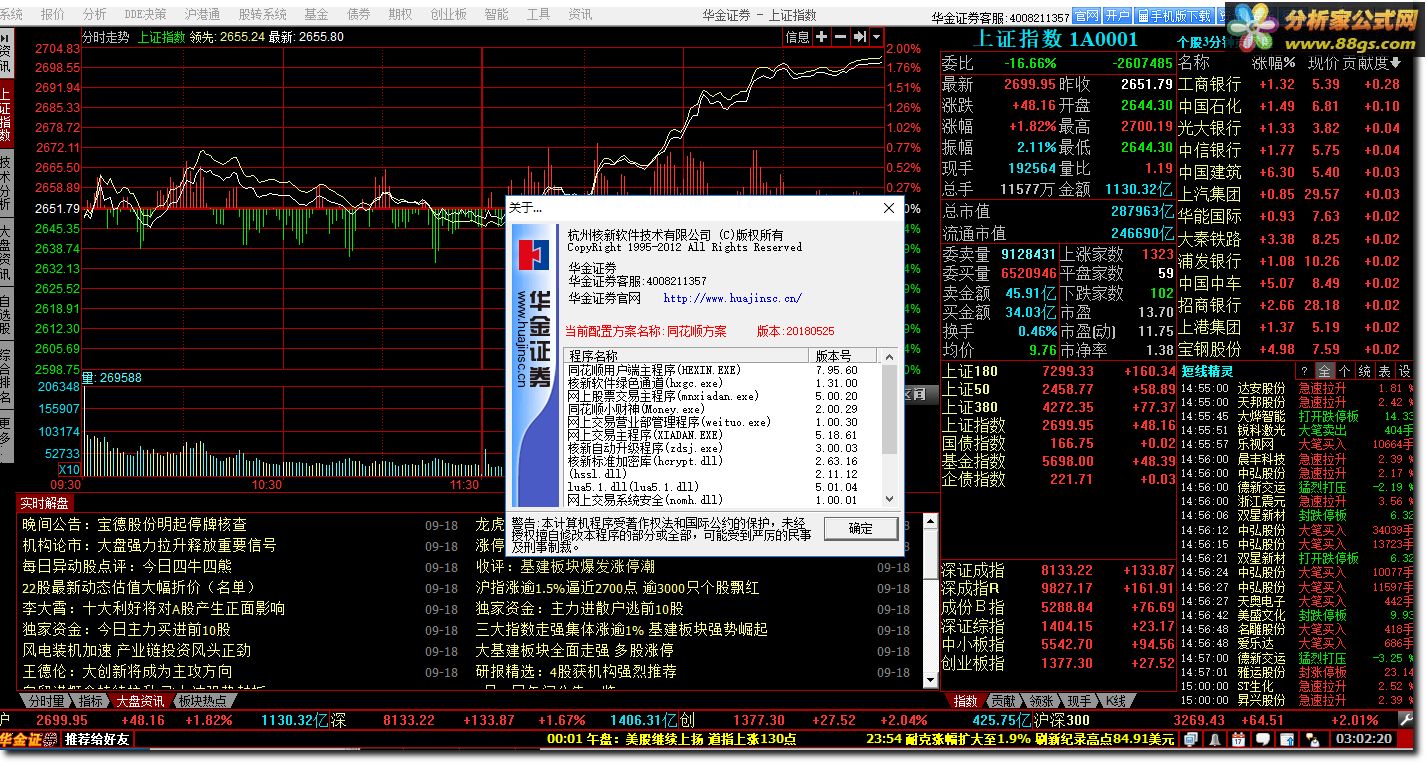This screenshot has height=763, width=1427.
Task: Select the 全 filter in 短线精灵 panel
Action: tap(1325, 371)
